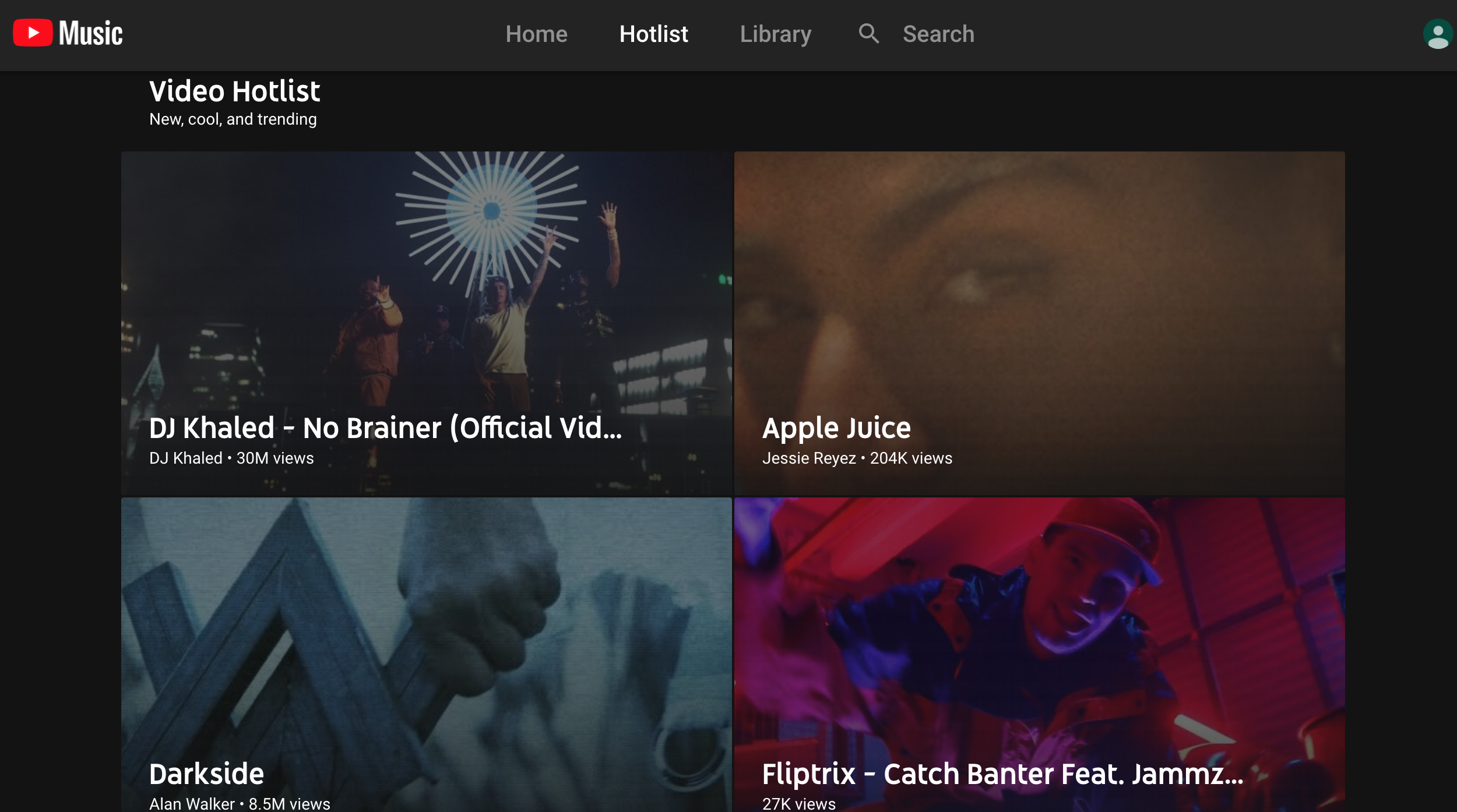Click the "Darkside" video title
The image size is (1457, 812).
[x=206, y=774]
